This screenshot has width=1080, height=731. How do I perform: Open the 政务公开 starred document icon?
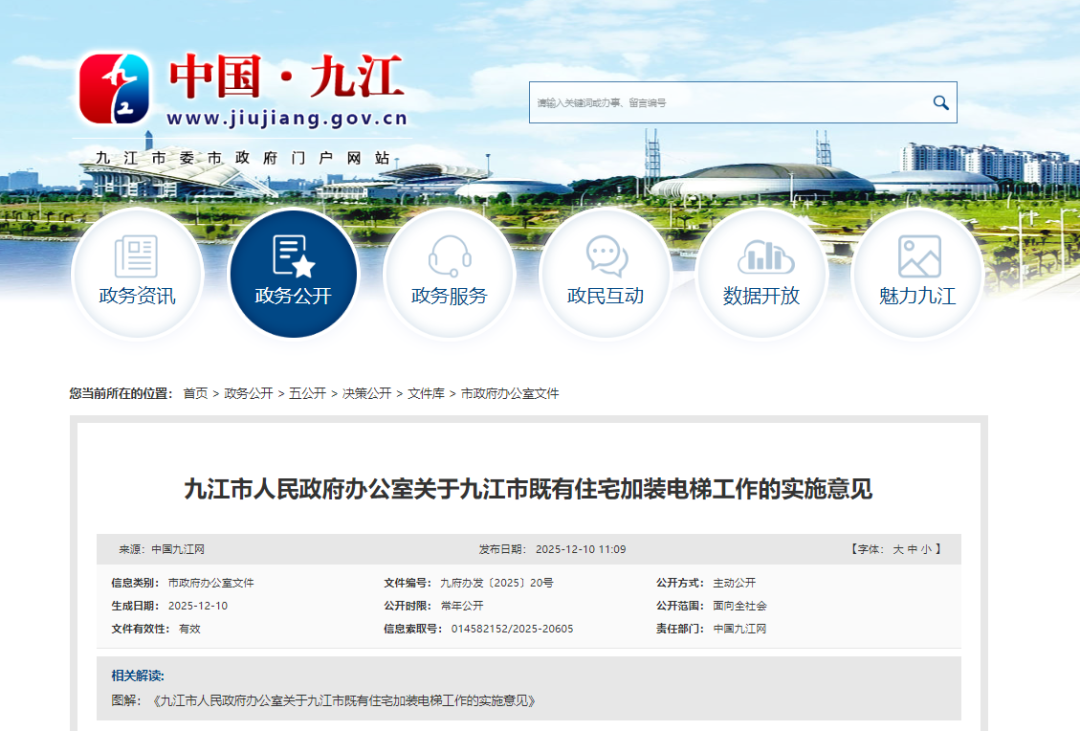pos(293,256)
